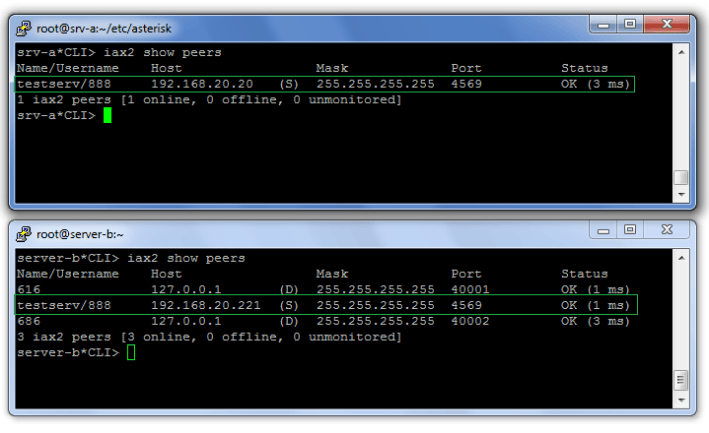
Task: Click the PuTTY icon in the srv-a window title
Action: coord(24,28)
